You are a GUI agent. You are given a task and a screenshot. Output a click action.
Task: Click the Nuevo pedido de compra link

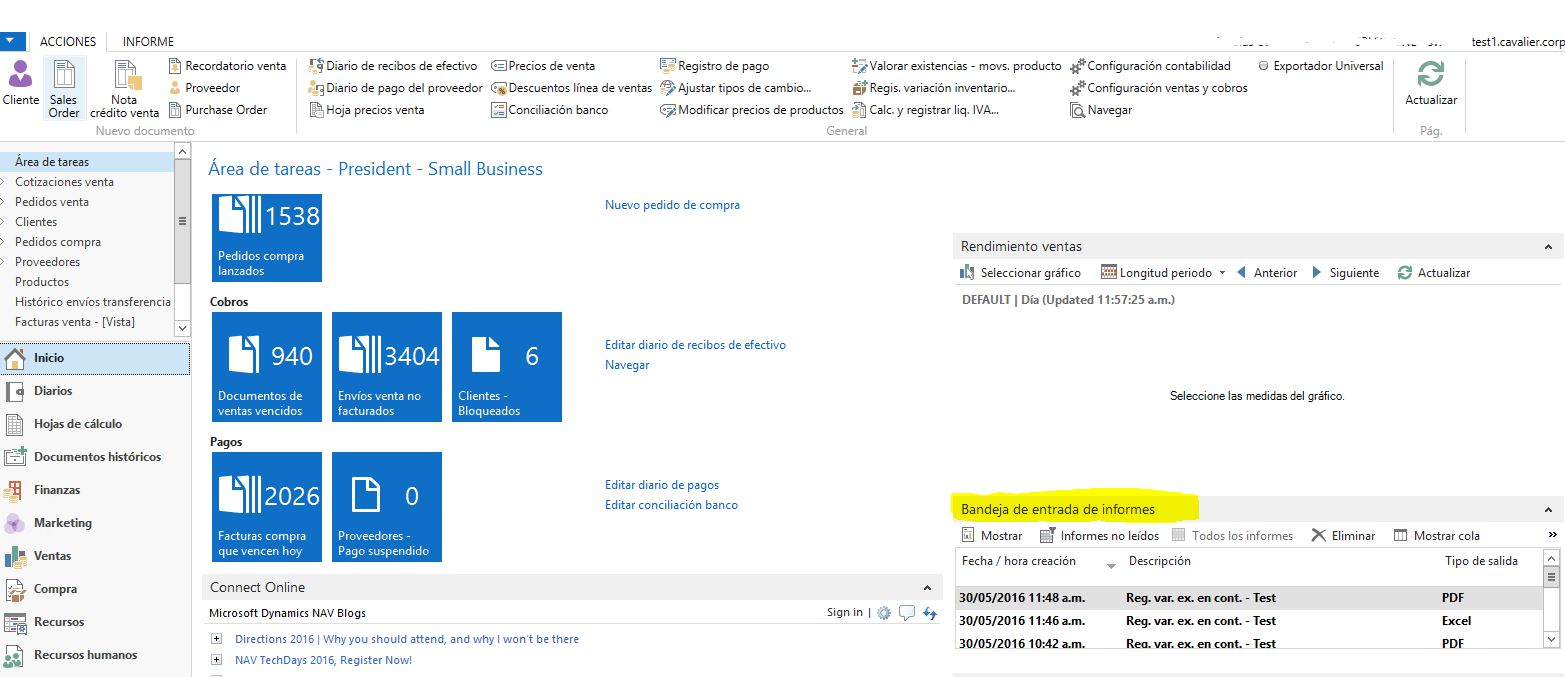pos(673,204)
